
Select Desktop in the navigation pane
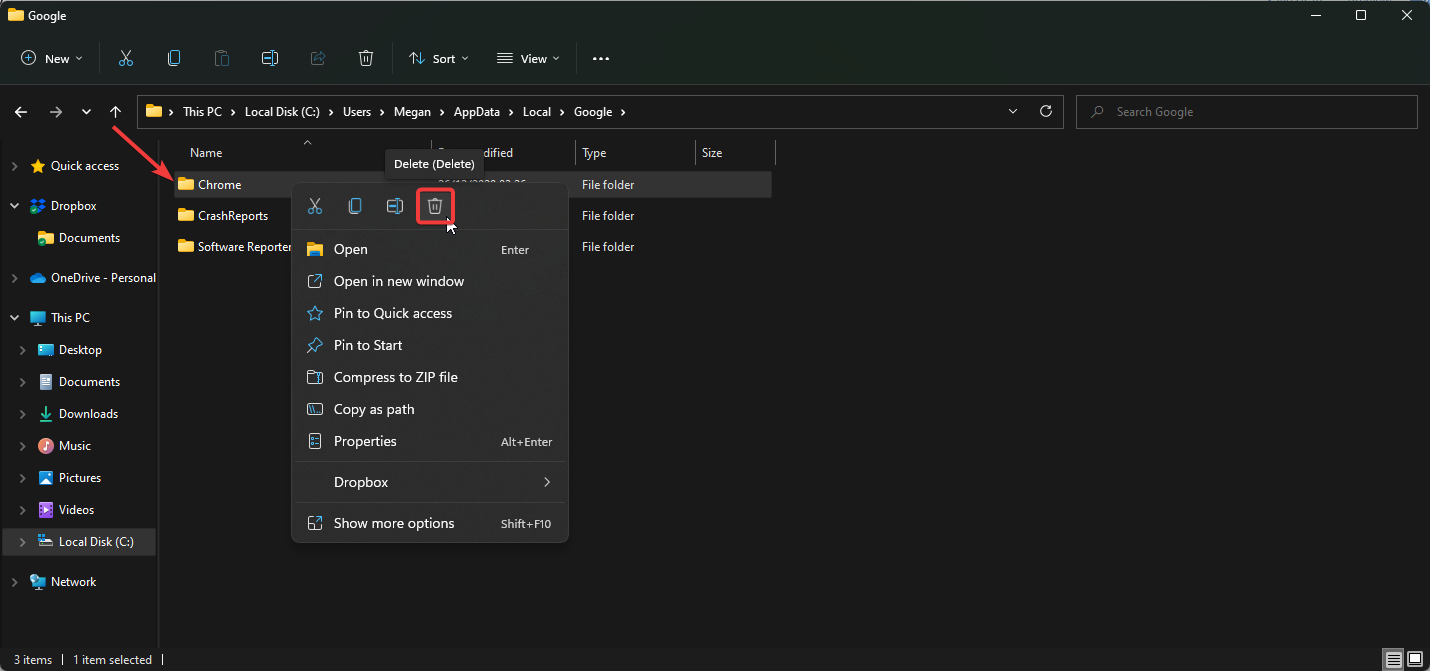(80, 350)
